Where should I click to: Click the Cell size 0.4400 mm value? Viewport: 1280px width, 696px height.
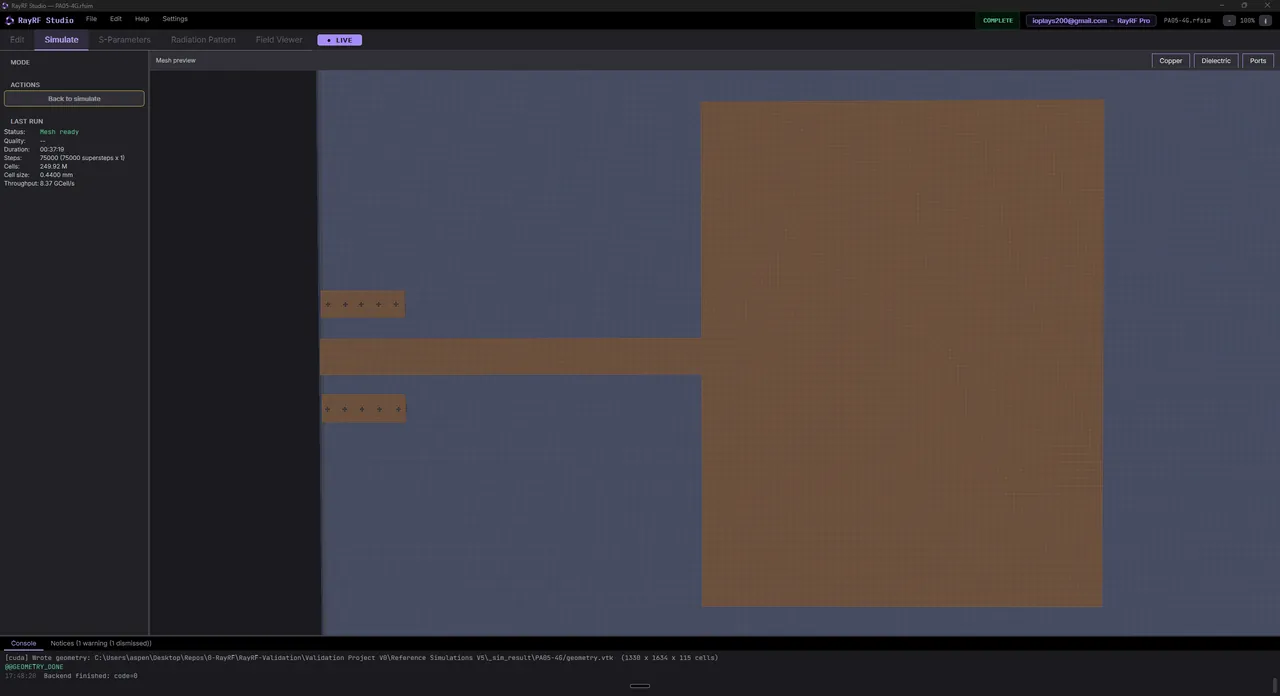[56, 175]
